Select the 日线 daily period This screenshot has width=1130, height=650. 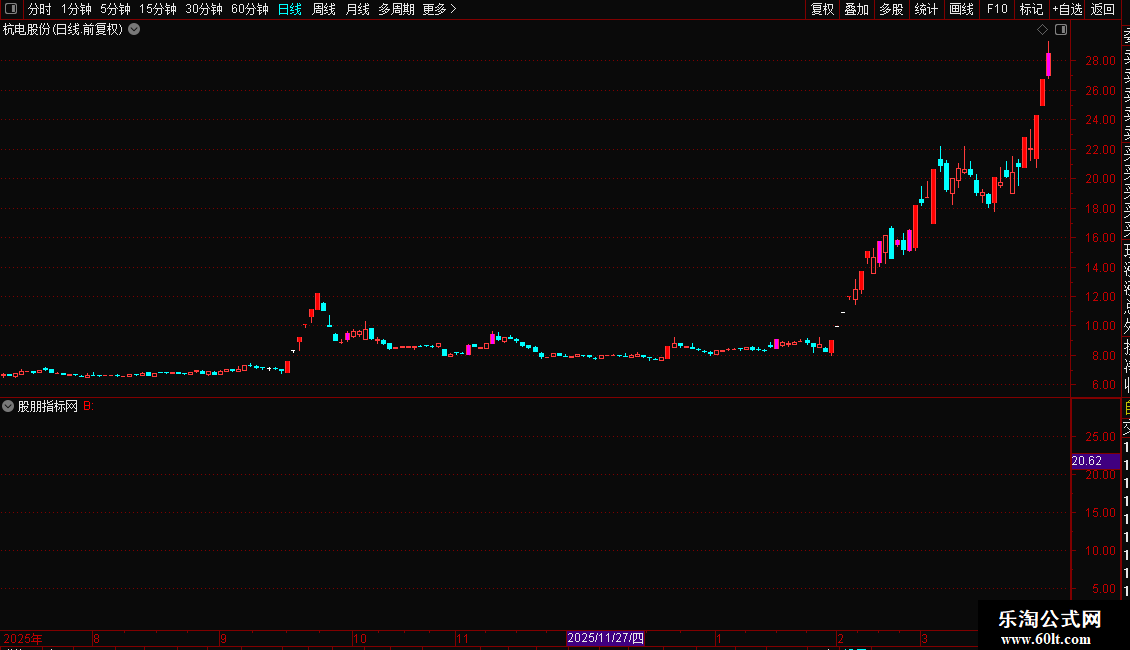(290, 9)
